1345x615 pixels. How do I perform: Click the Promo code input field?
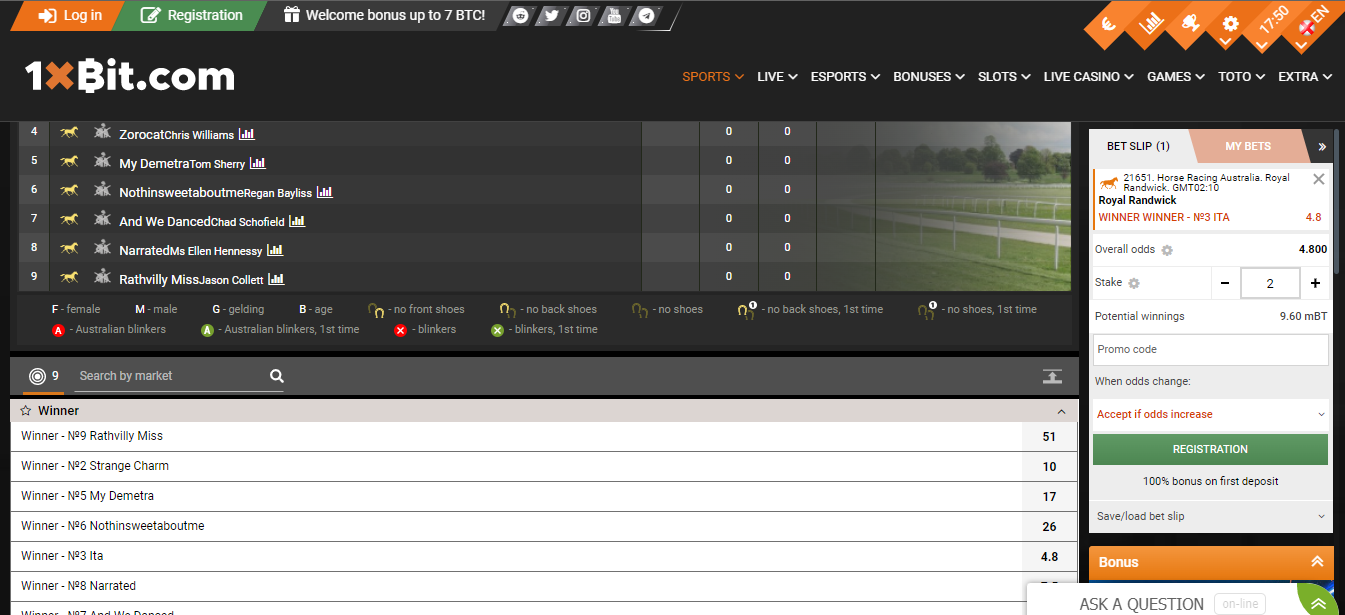pos(1210,350)
